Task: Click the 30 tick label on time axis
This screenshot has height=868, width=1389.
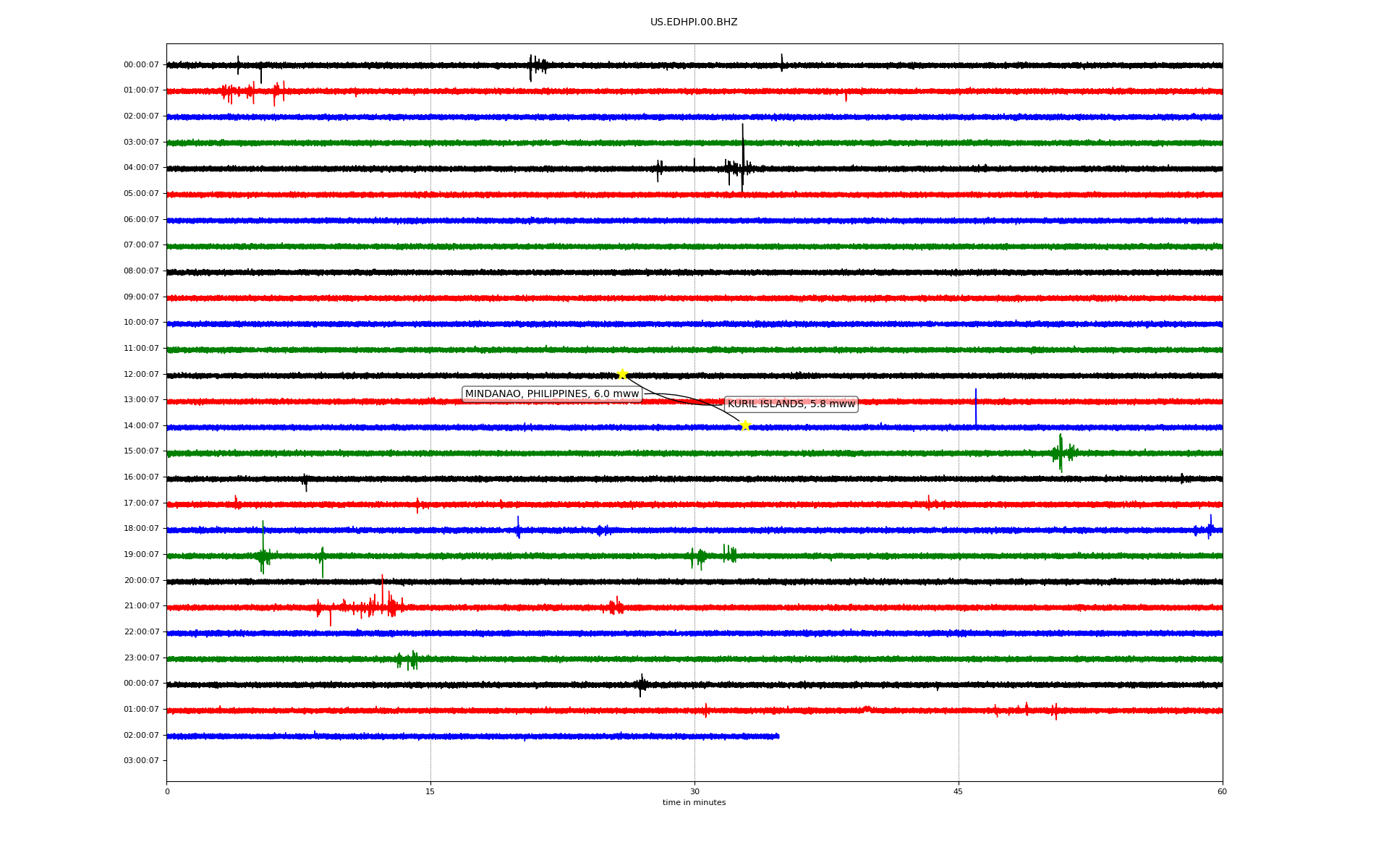Action: tap(694, 791)
